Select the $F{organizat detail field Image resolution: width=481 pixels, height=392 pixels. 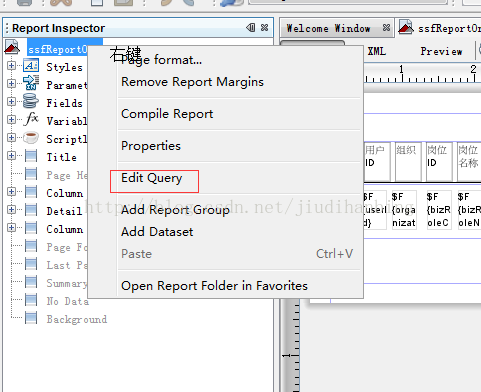point(404,210)
